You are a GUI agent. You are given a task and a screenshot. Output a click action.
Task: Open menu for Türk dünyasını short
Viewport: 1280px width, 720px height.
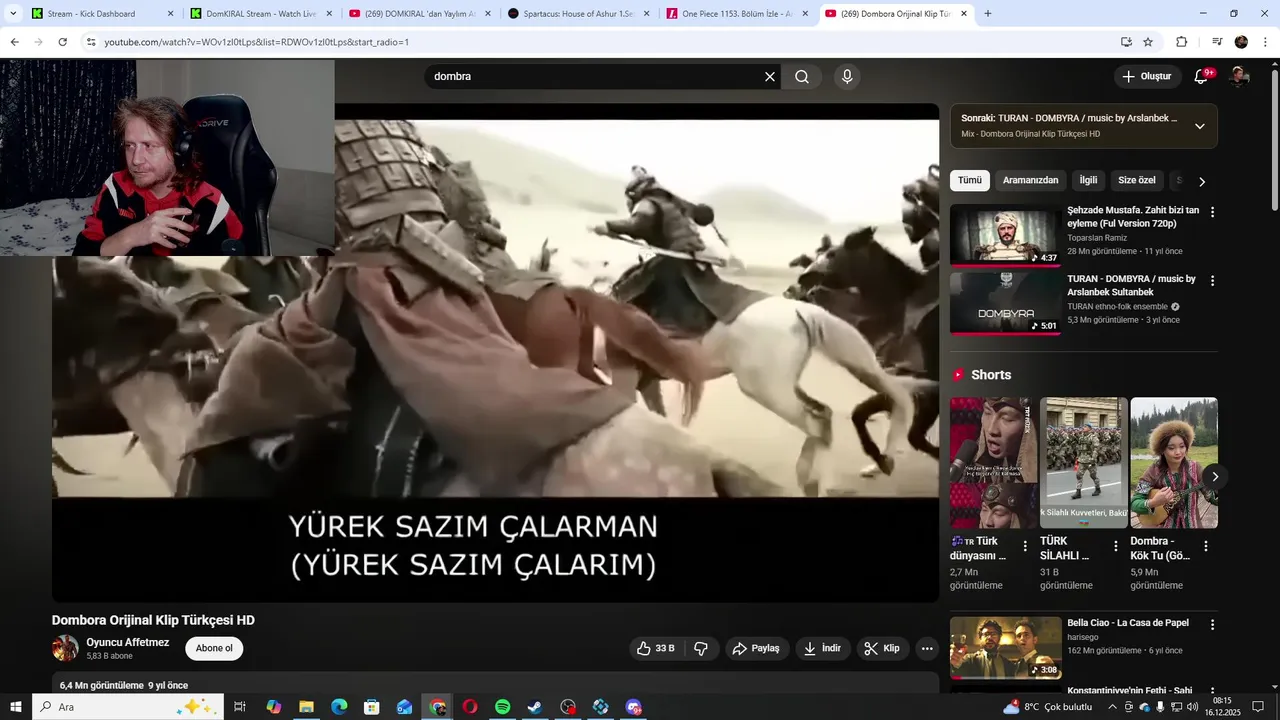[1025, 546]
